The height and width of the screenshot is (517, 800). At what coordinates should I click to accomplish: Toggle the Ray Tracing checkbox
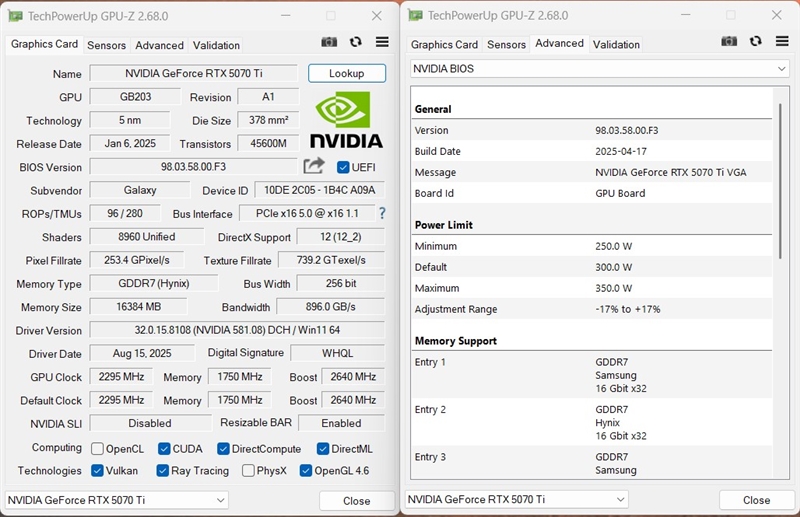pos(163,471)
